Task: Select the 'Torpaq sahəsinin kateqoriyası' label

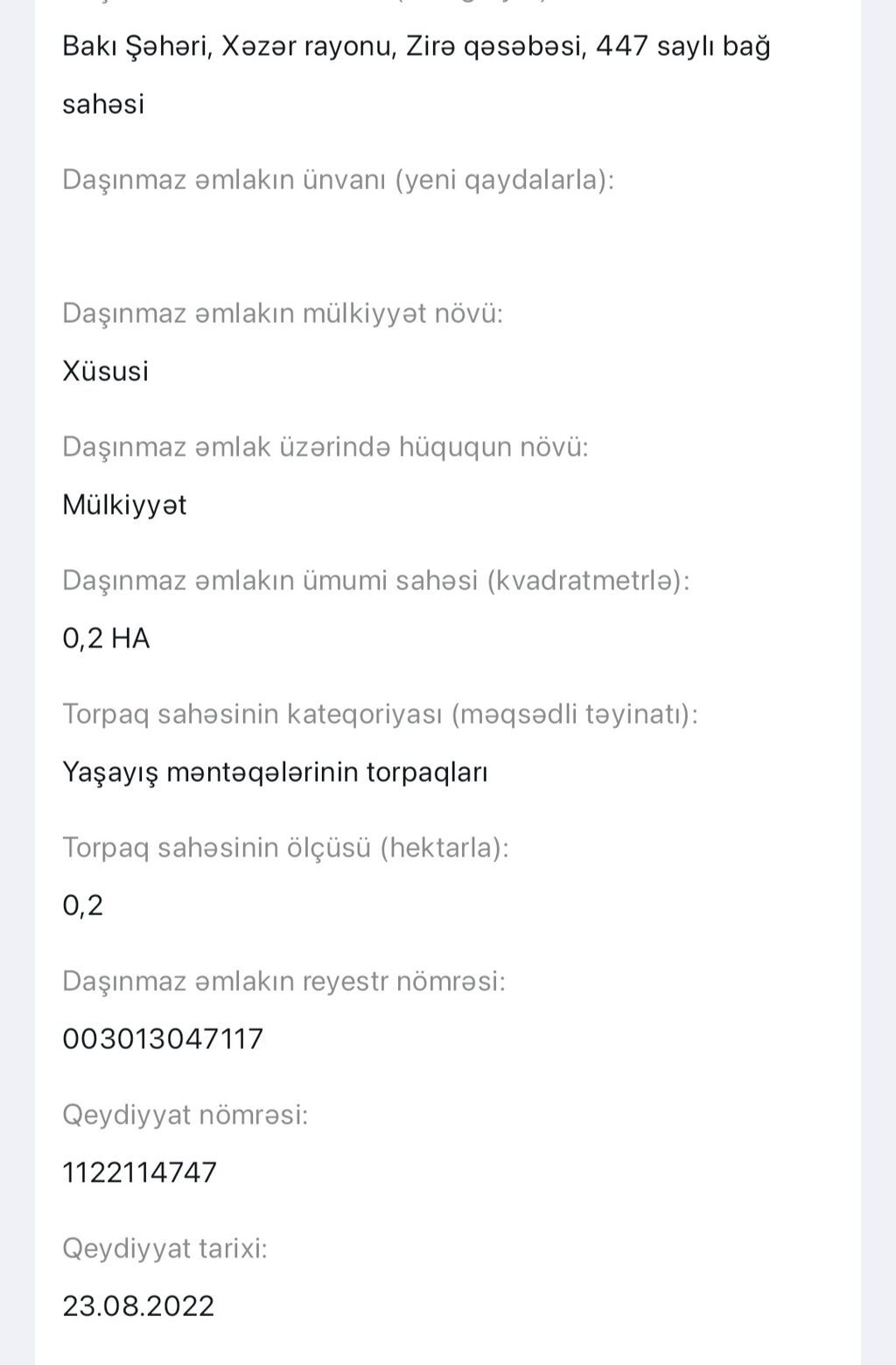Action: (380, 714)
